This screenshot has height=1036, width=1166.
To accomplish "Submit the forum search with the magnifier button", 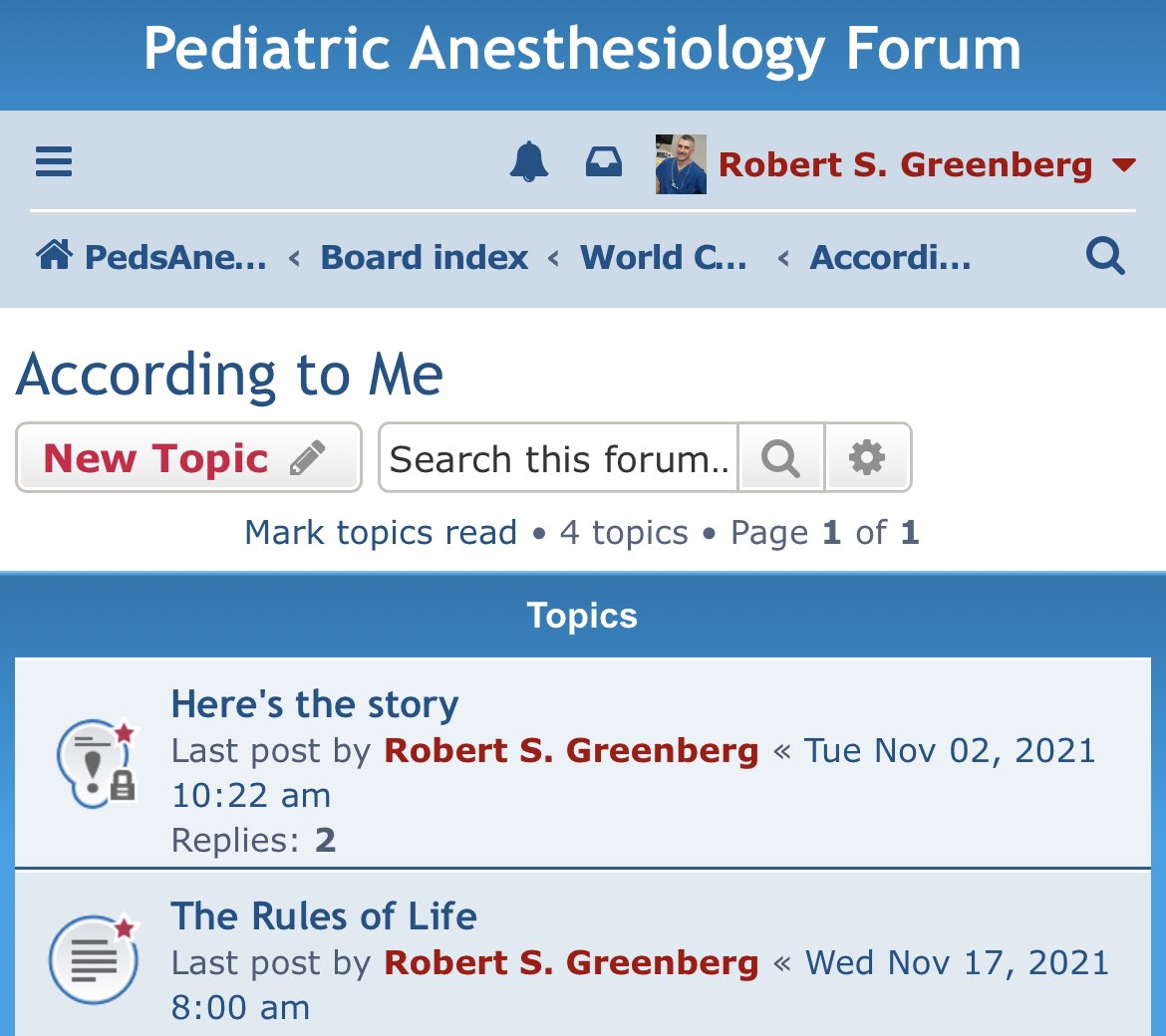I will (x=780, y=458).
